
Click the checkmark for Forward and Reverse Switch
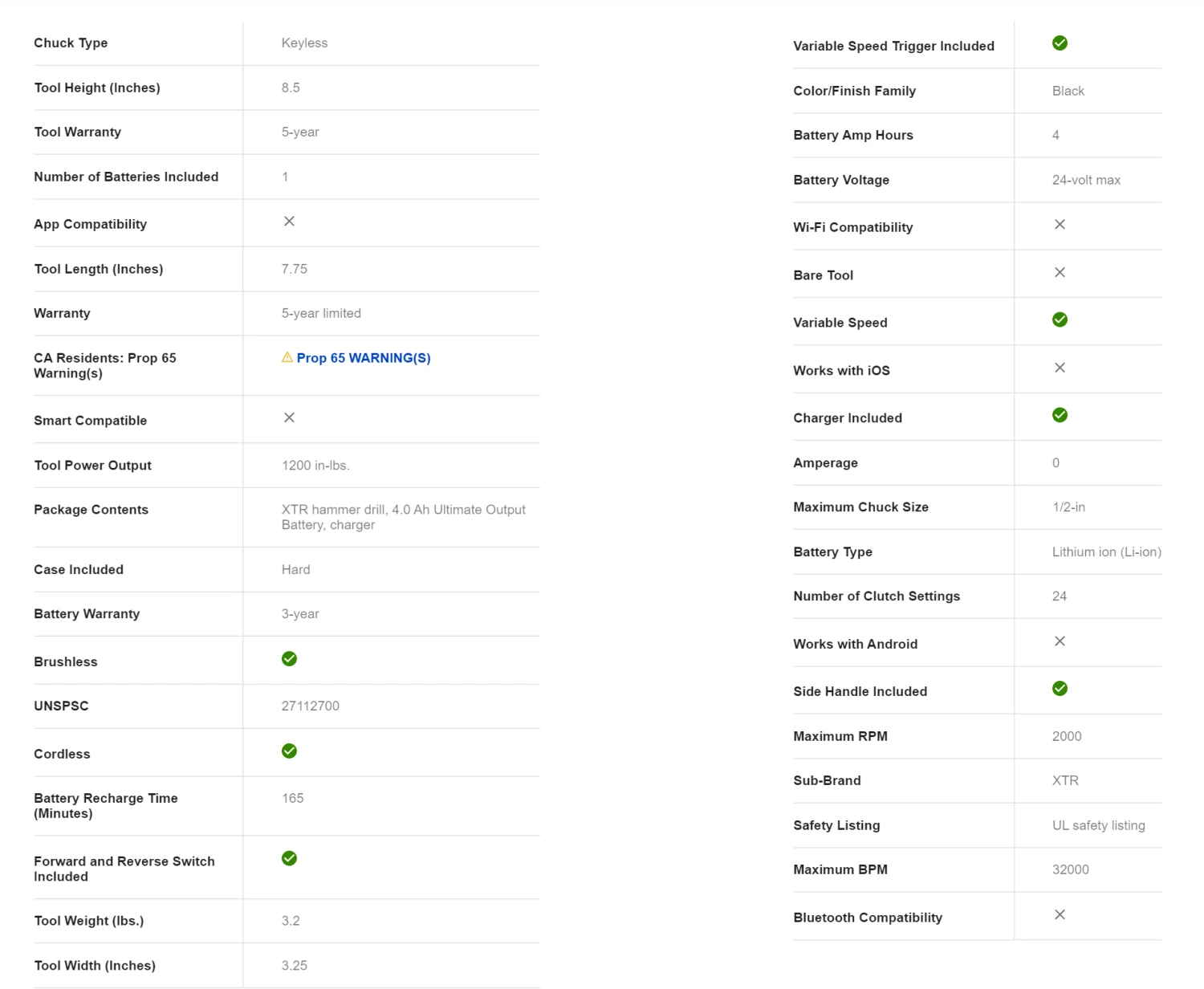(x=290, y=859)
